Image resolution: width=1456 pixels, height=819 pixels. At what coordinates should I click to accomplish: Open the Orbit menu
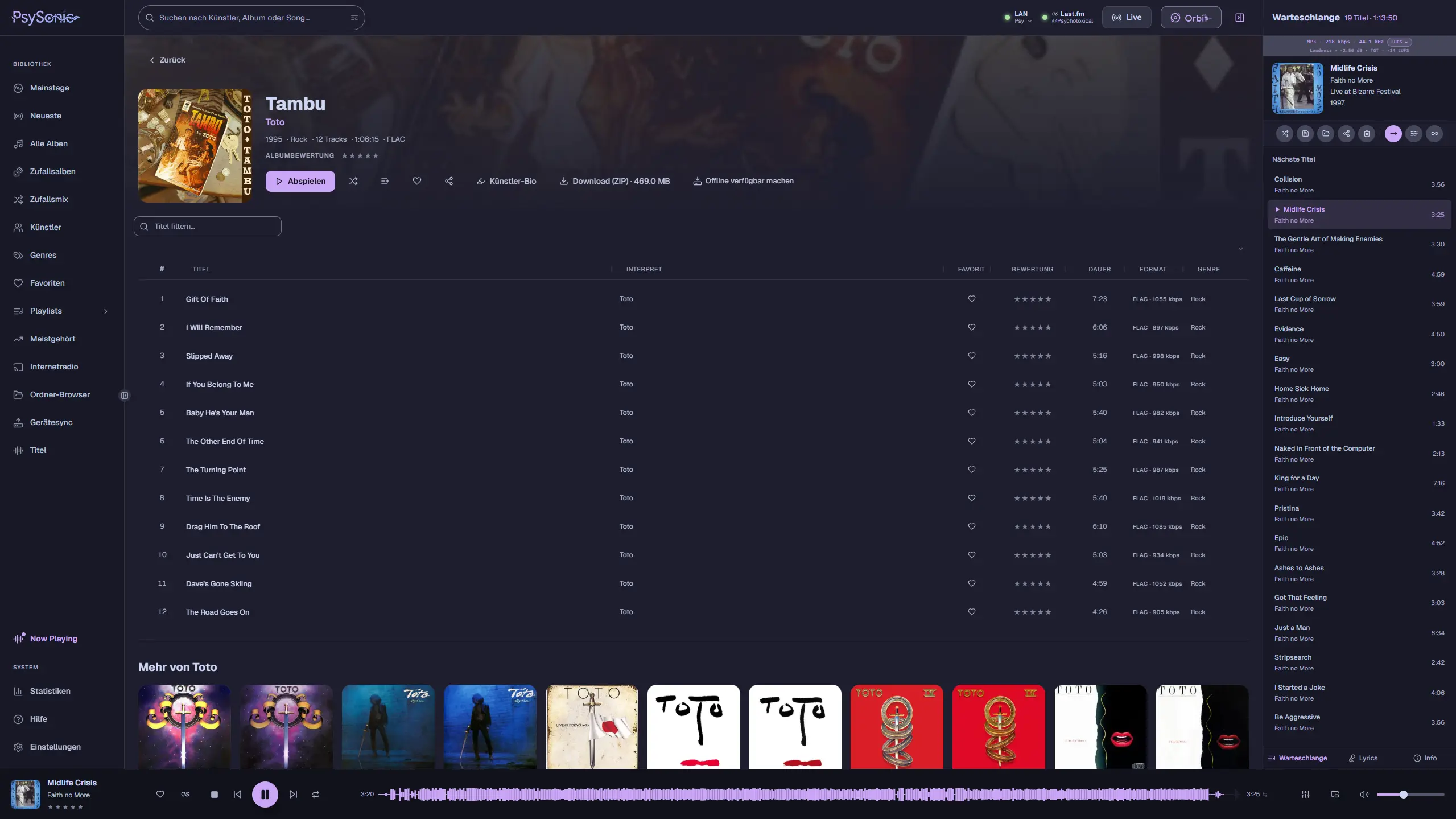pos(1191,18)
